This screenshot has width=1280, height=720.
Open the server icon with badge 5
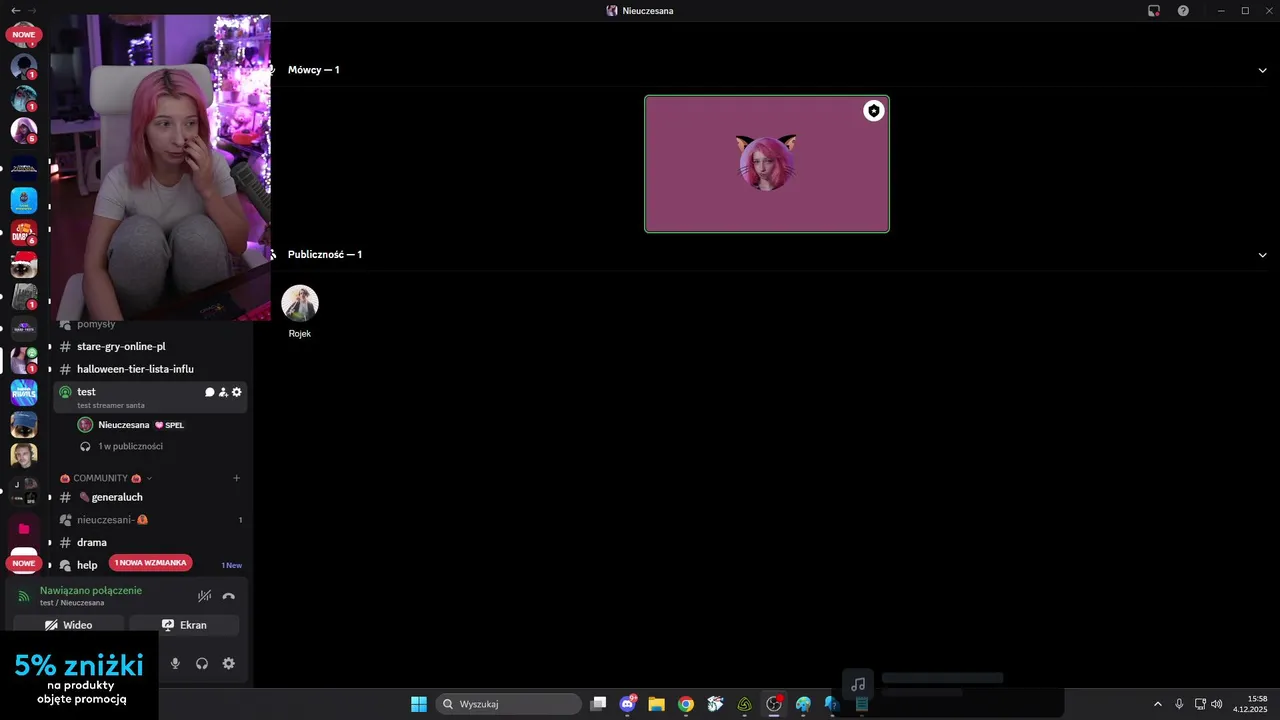pos(24,130)
